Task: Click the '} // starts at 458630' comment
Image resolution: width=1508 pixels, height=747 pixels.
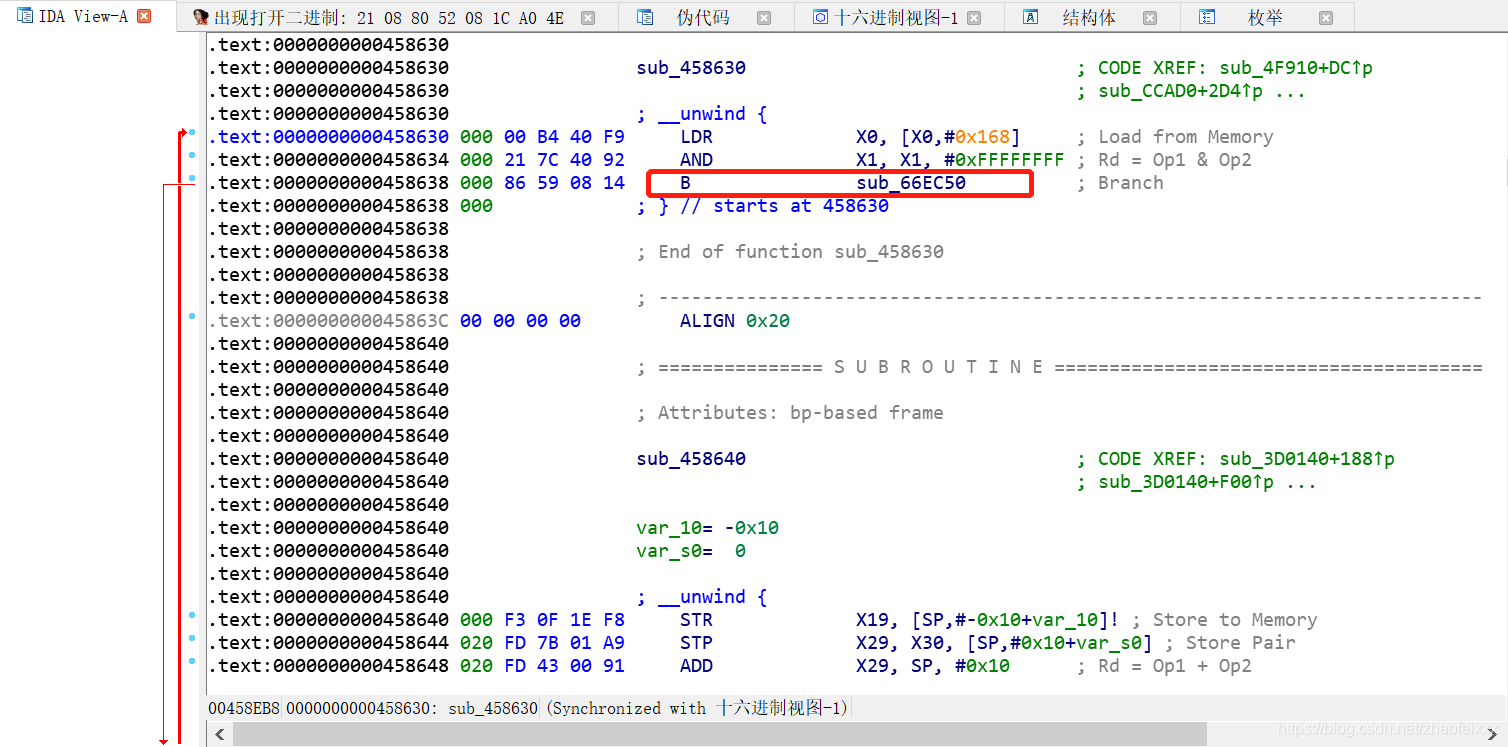Action: tap(762, 206)
